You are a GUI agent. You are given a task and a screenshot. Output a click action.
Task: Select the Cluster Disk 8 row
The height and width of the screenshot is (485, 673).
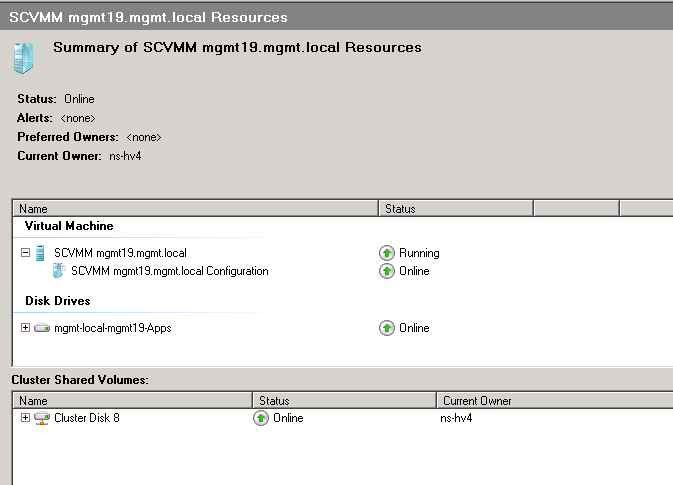[x=87, y=418]
